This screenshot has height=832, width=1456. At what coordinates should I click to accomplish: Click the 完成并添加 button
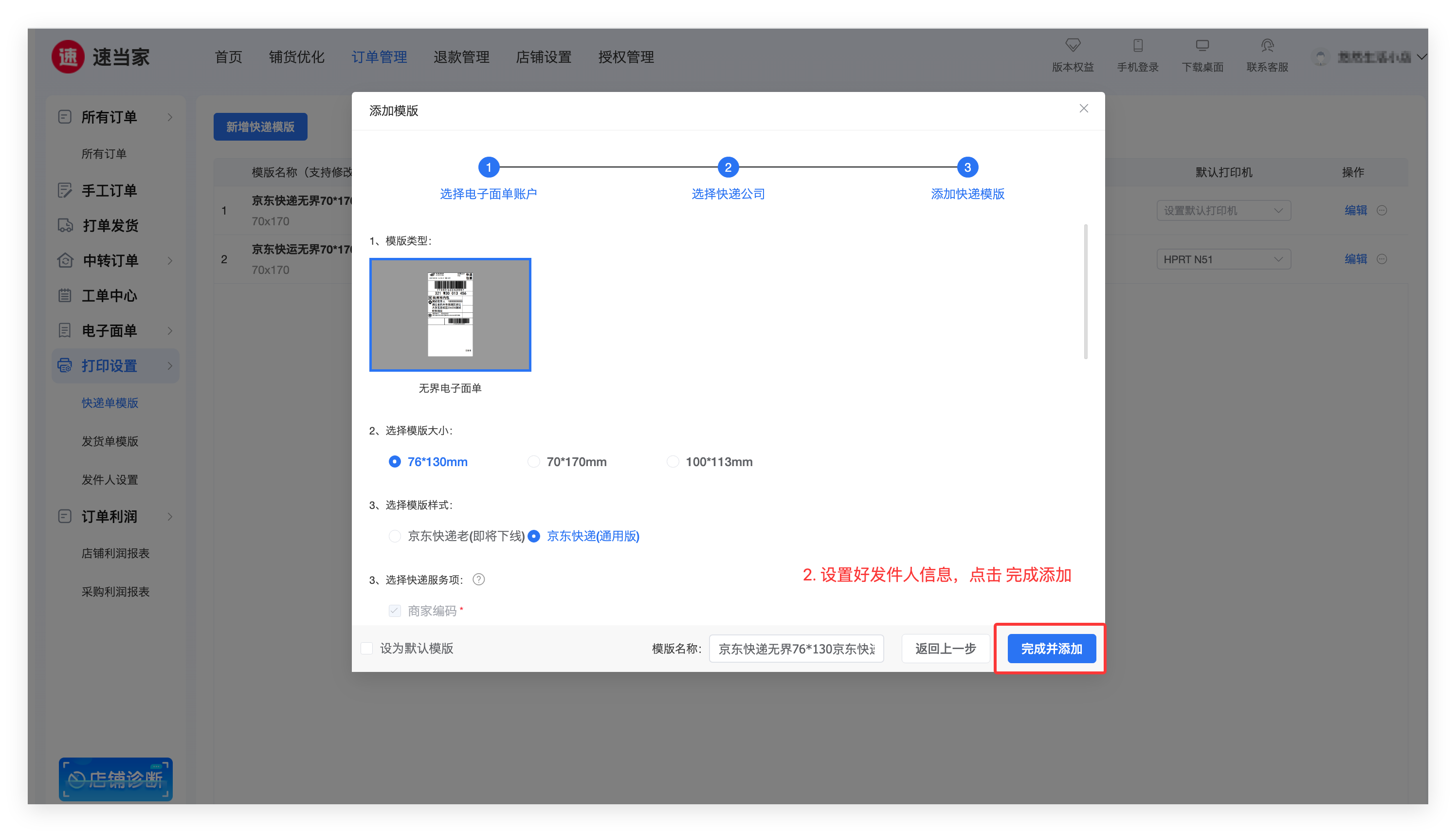point(1051,649)
